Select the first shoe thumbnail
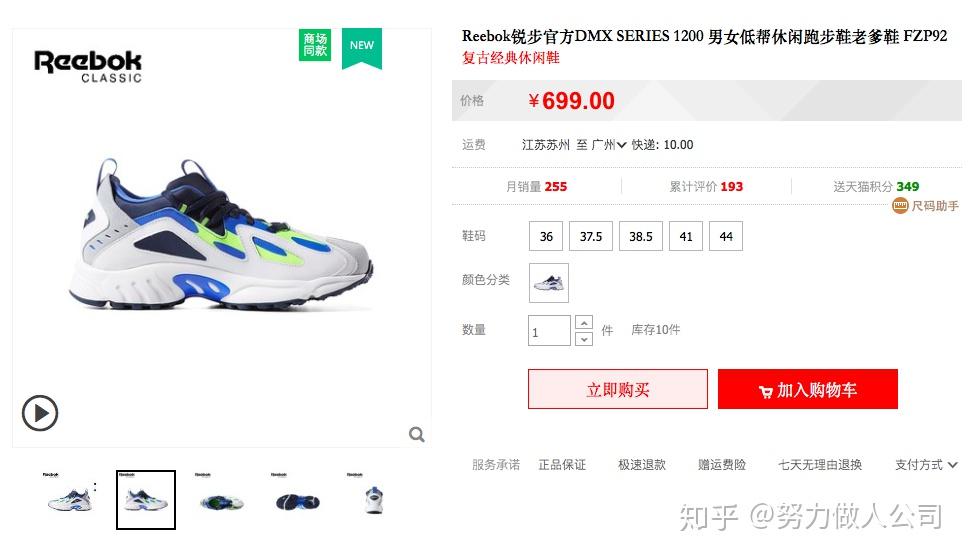 click(70, 499)
